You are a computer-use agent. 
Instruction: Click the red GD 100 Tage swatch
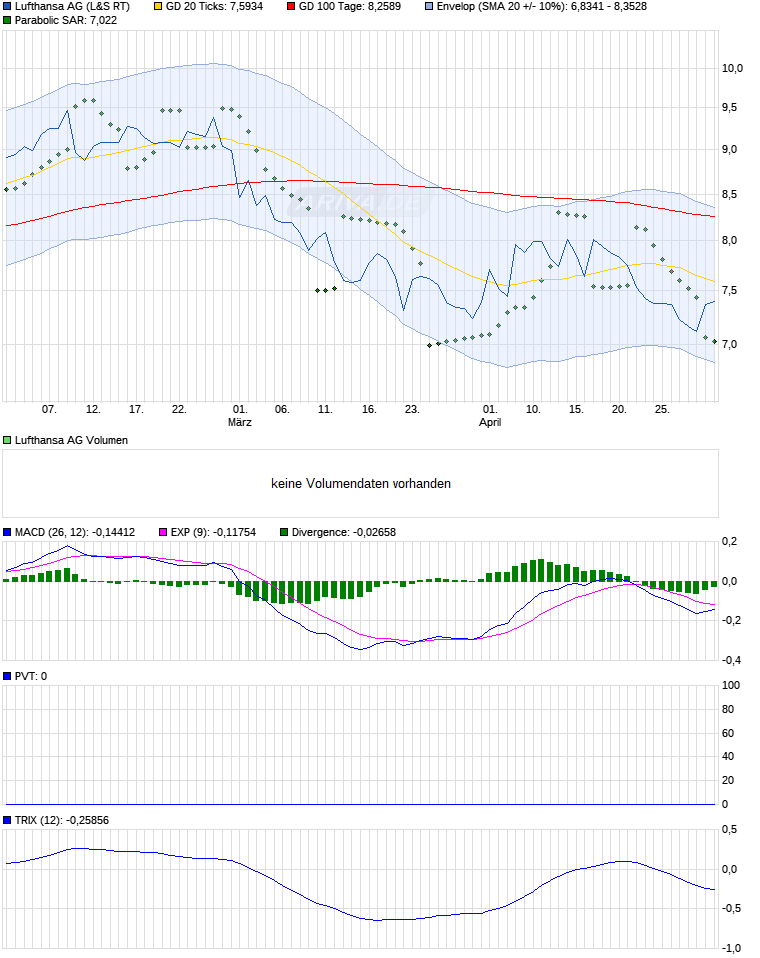[291, 7]
